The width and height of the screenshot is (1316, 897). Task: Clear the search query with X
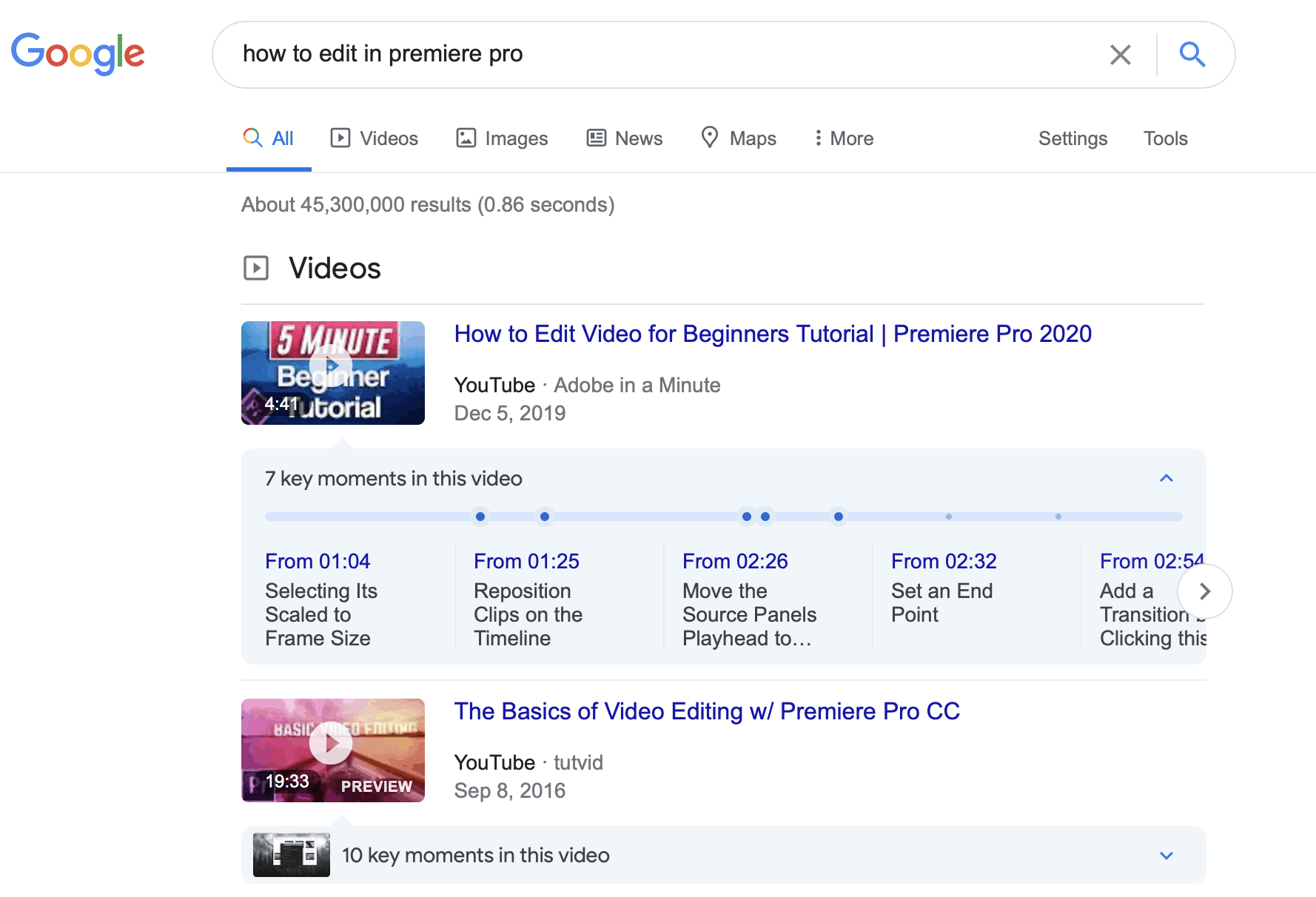tap(1121, 55)
